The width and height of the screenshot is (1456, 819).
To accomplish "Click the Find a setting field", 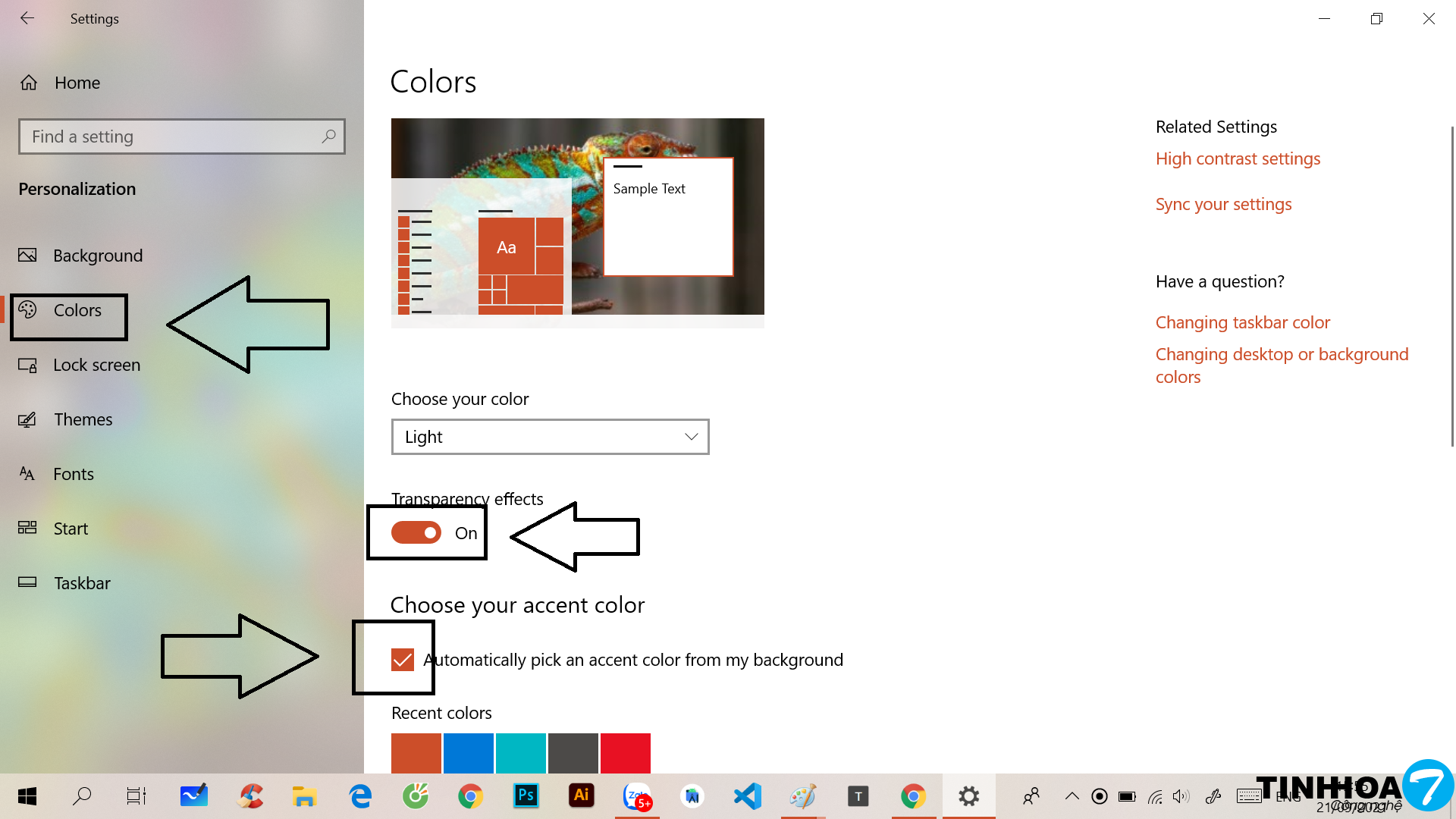I will pyautogui.click(x=171, y=136).
